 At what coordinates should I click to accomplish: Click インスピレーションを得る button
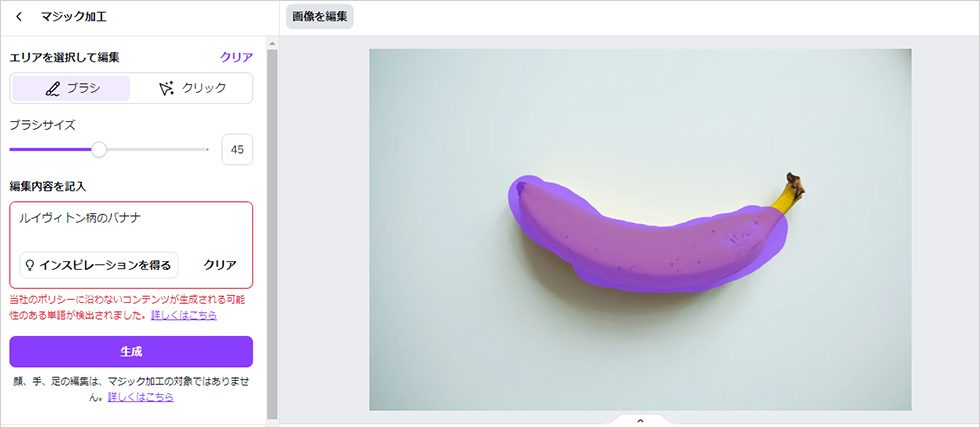click(99, 265)
